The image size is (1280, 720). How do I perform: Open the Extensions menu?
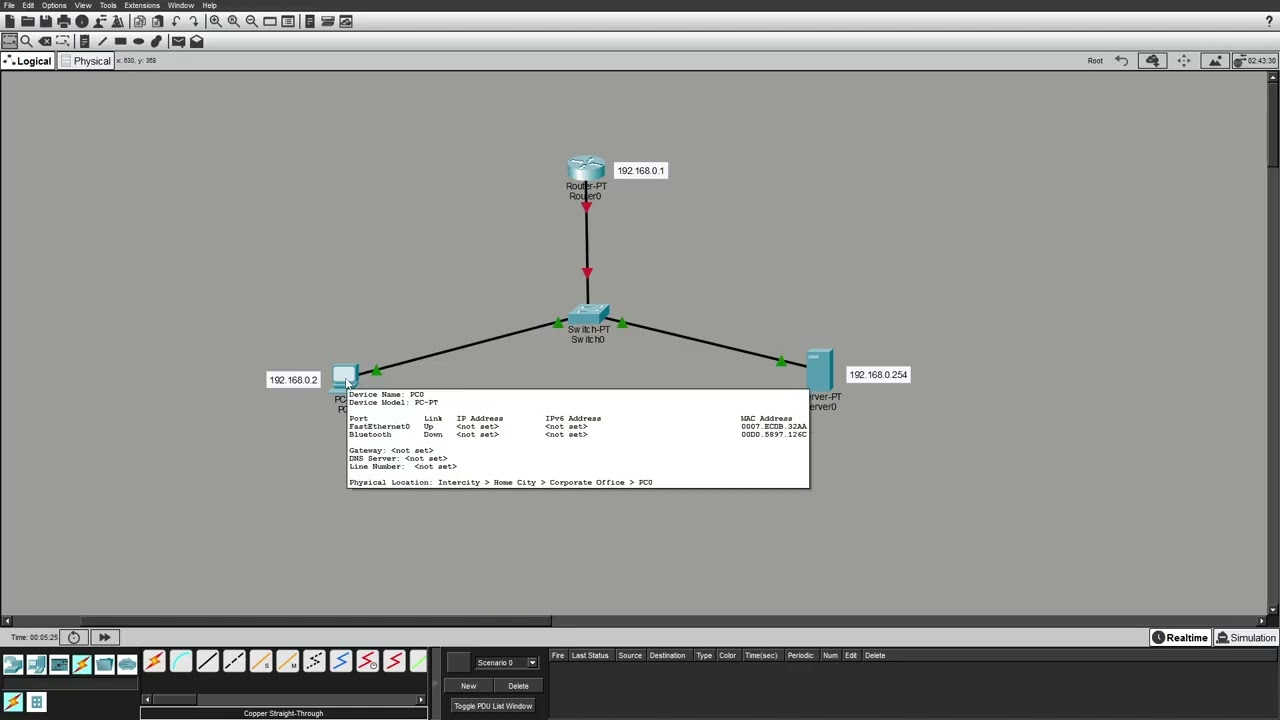pyautogui.click(x=142, y=6)
